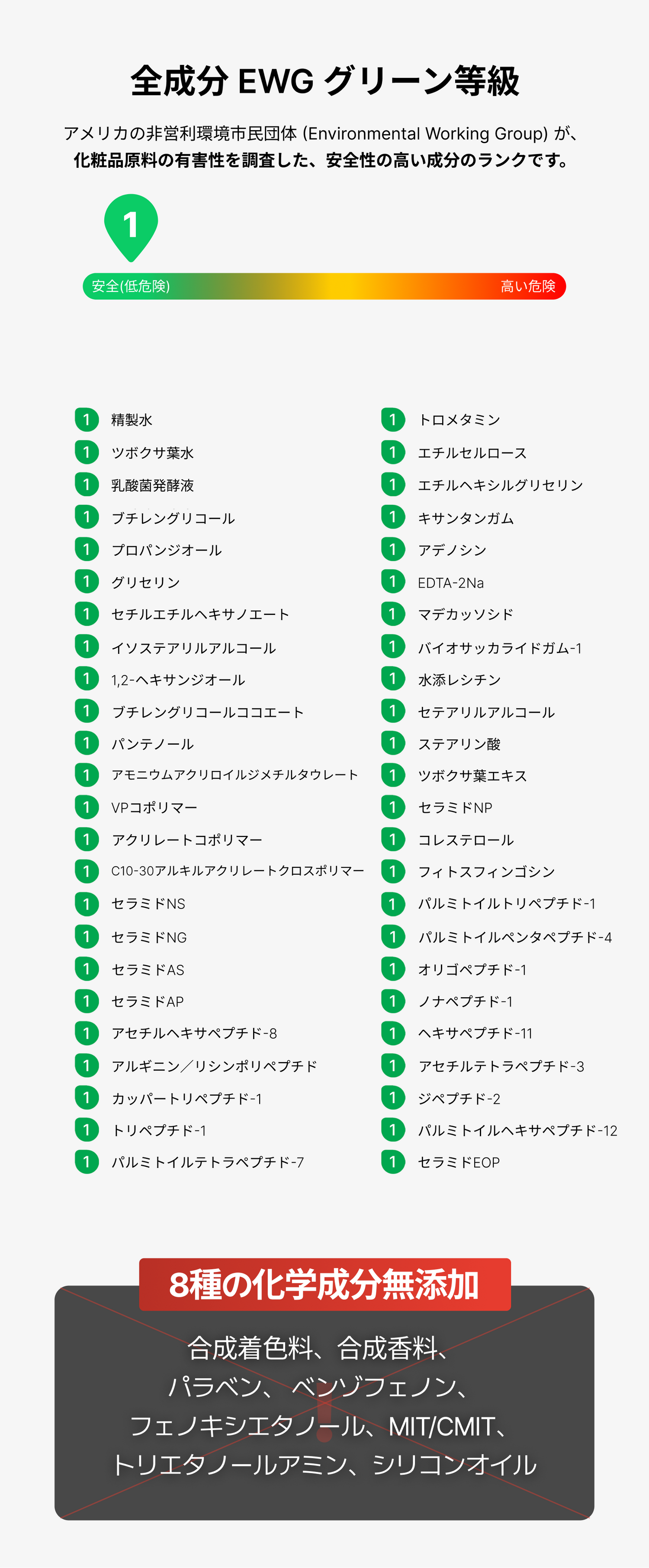Click the green 1 badge beside グリセリン
Viewport: 649px width, 1568px height.
pyautogui.click(x=87, y=581)
